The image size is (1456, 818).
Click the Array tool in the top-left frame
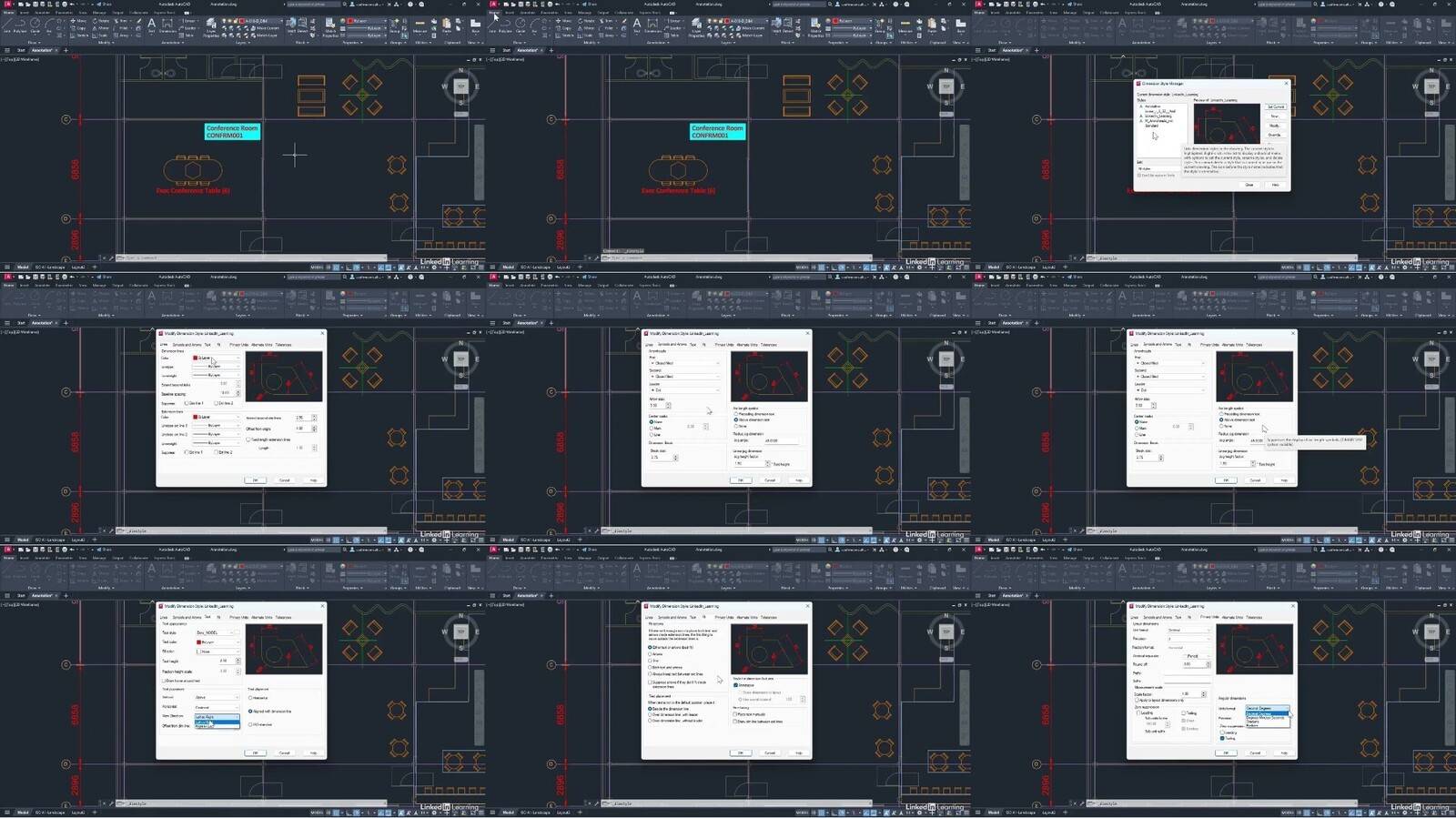(123, 35)
